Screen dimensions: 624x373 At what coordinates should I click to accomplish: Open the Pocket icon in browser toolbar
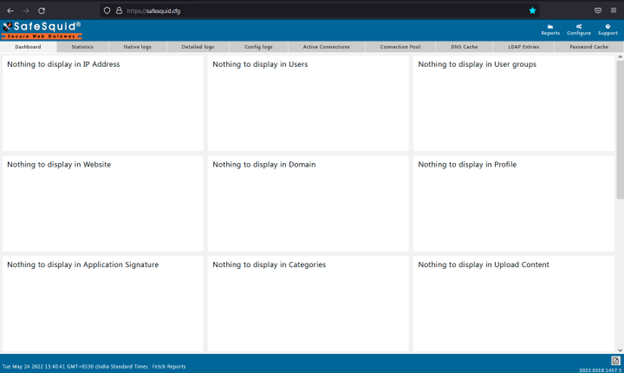click(598, 11)
